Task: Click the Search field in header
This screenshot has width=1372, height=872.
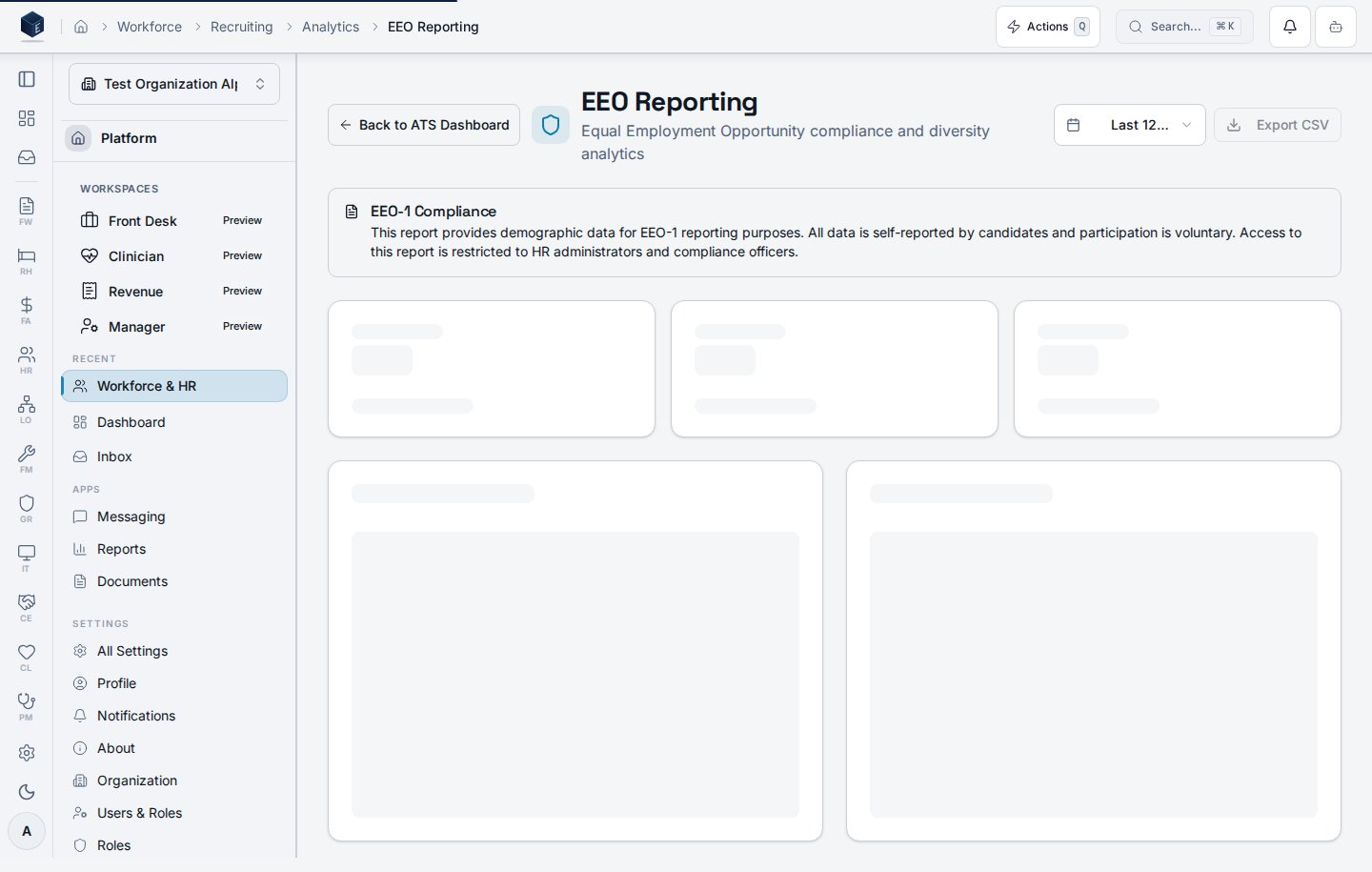Action: coord(1184,27)
